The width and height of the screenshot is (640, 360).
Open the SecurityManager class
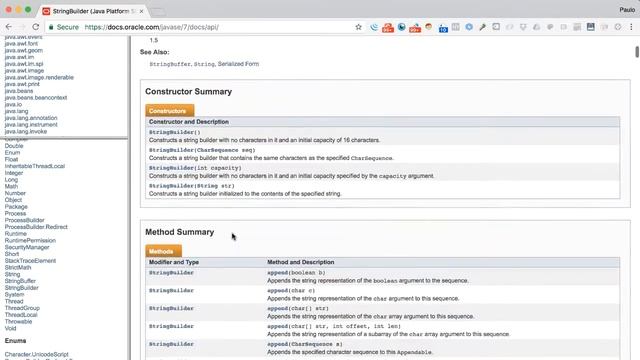(x=27, y=247)
